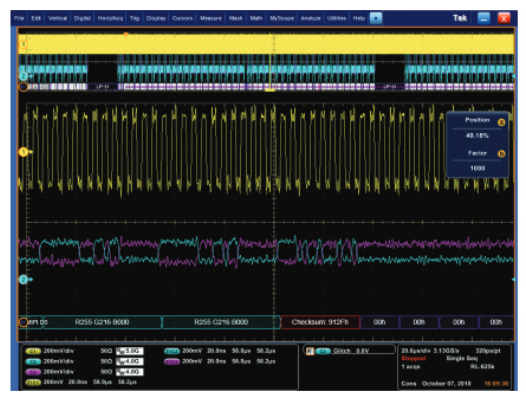This screenshot has width=526, height=397.
Task: Open the C2 bandwidth field showing 4.0G
Action: [x=129, y=361]
